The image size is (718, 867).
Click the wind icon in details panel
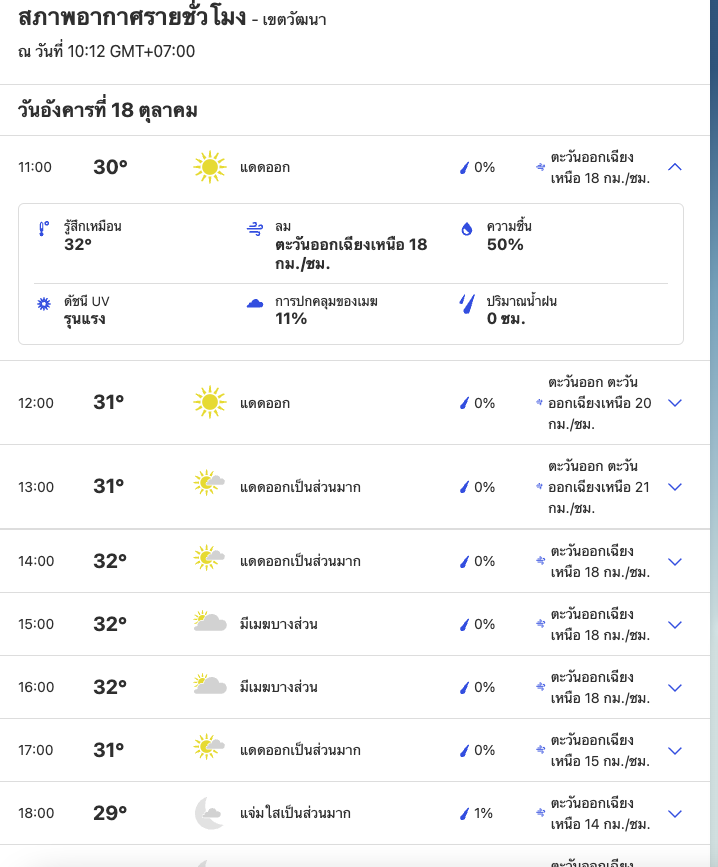[255, 228]
